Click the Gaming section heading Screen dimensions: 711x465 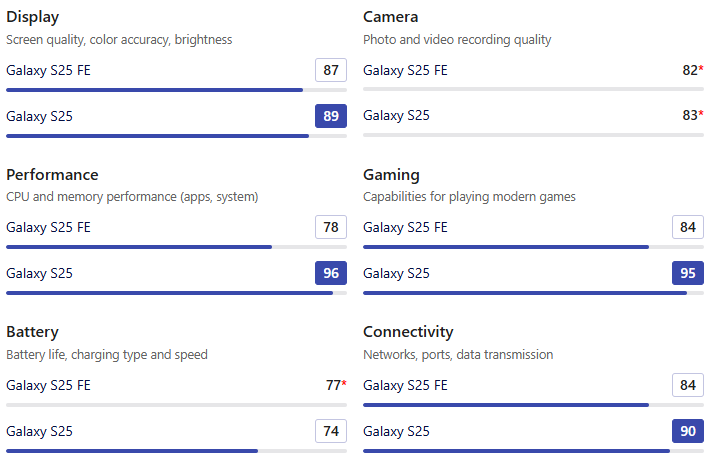[391, 175]
